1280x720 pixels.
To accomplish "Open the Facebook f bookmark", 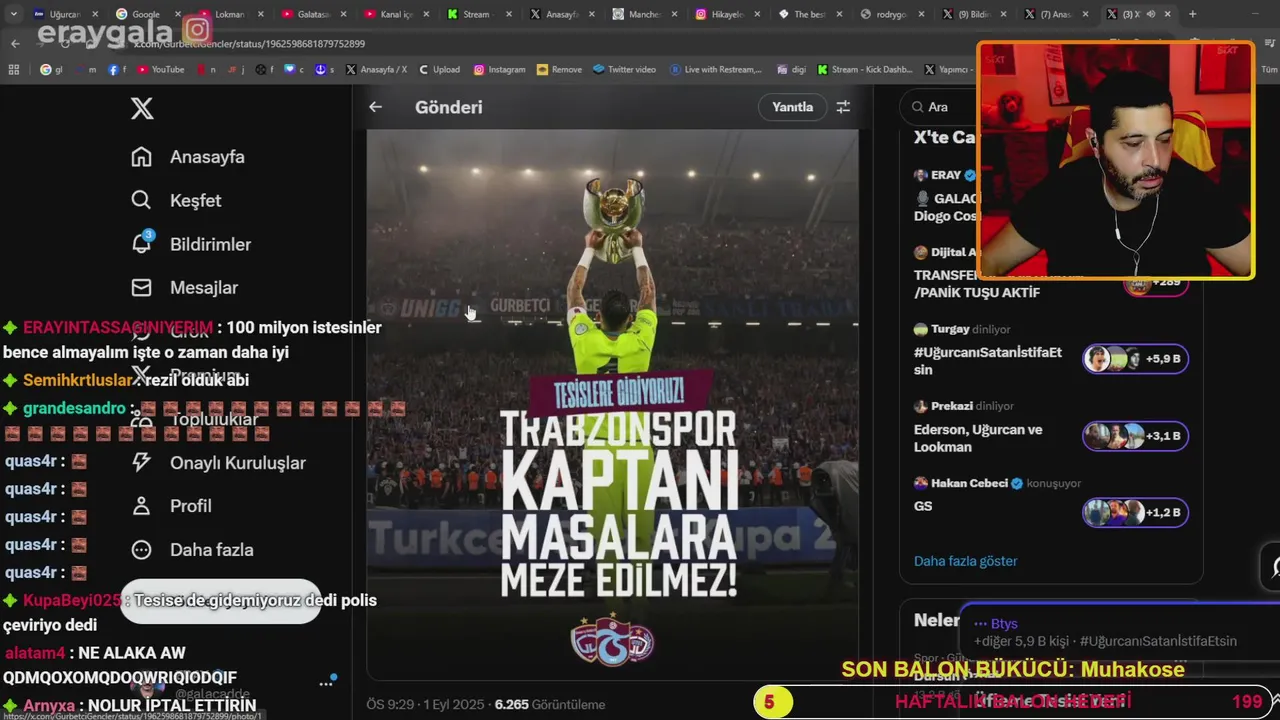I will pyautogui.click(x=117, y=69).
